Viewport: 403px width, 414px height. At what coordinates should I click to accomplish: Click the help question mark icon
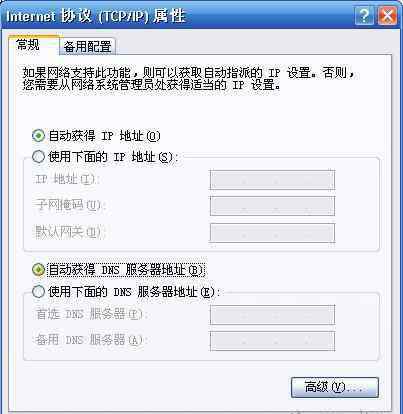pos(364,16)
